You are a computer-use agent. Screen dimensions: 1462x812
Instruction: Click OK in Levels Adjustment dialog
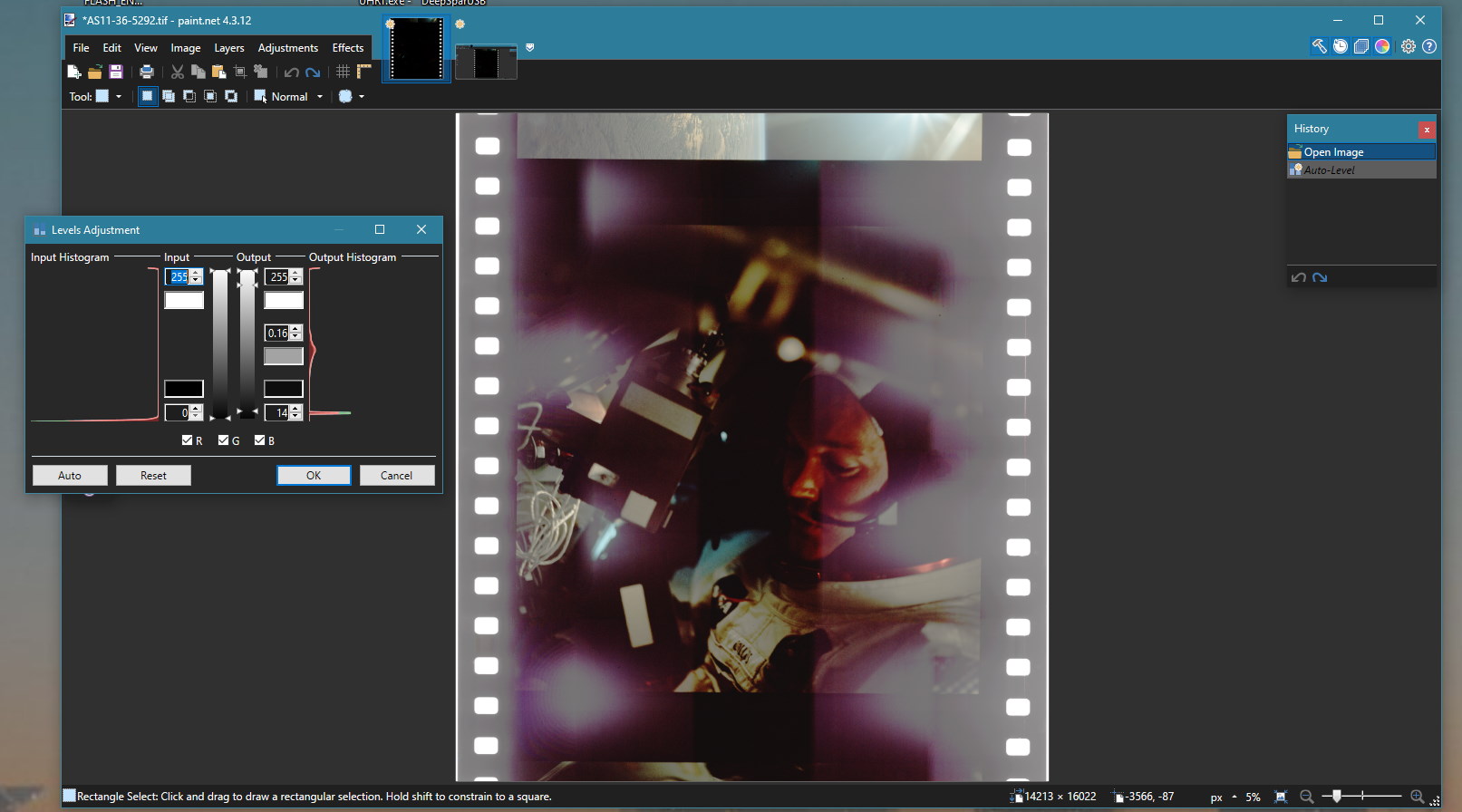314,475
